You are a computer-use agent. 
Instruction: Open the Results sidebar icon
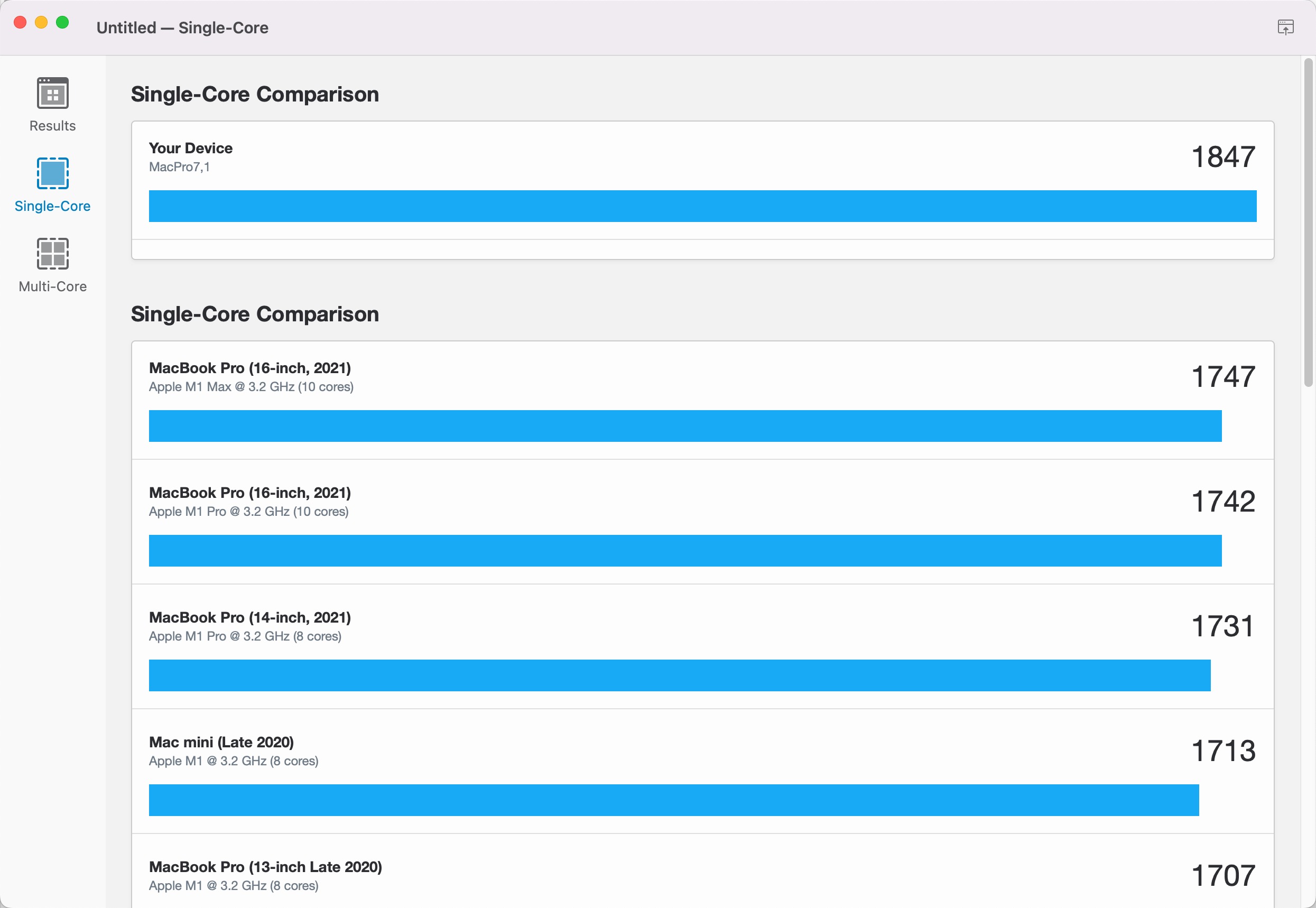click(x=52, y=92)
